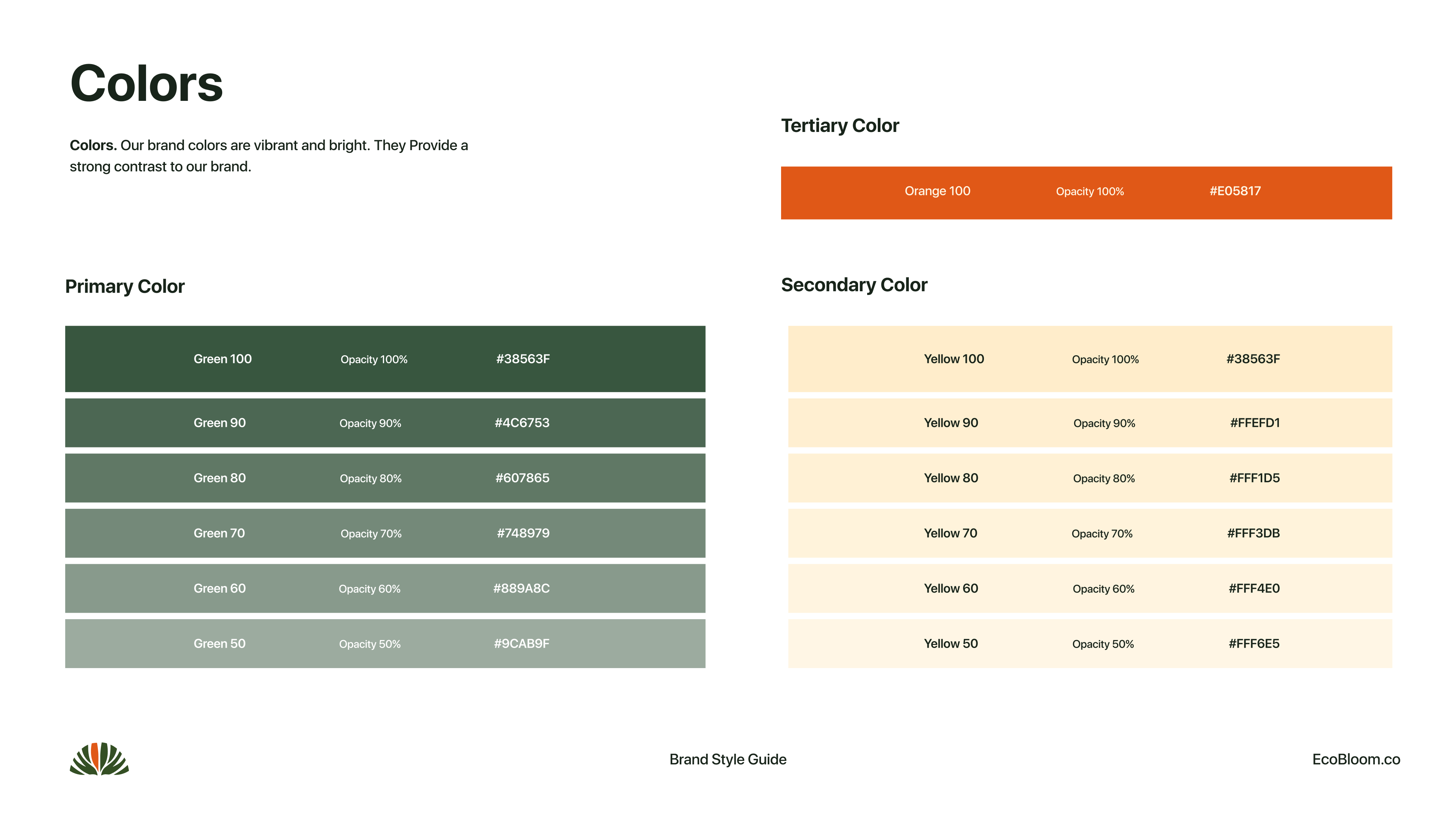Pick the Green 80 color bar
This screenshot has width=1456, height=819.
pyautogui.click(x=385, y=478)
